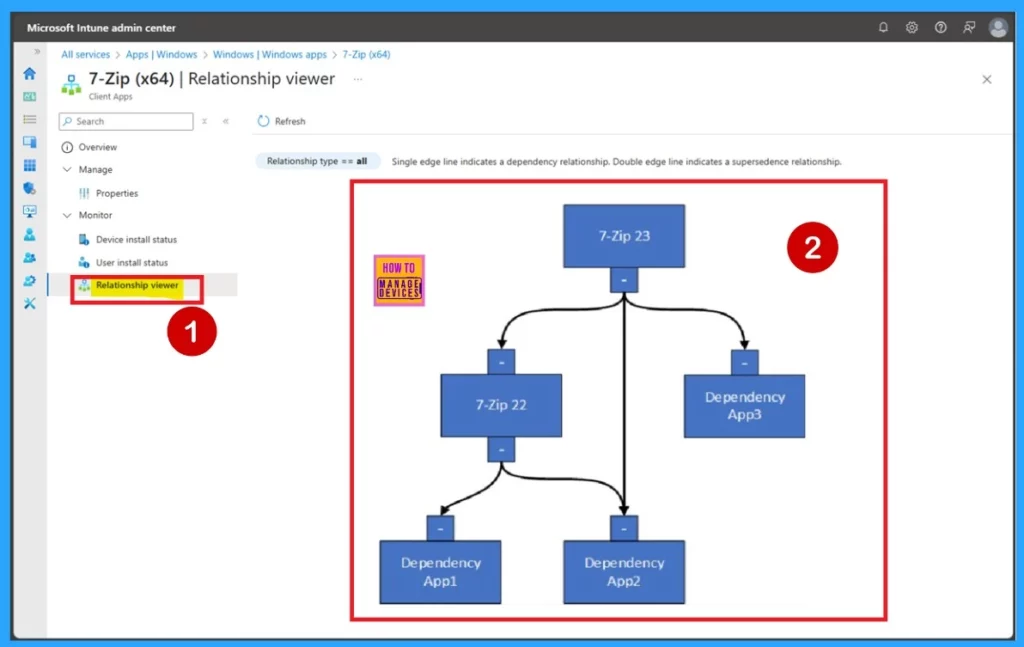The image size is (1024, 647).
Task: Collapse children below 7-Zip 22 node
Action: click(501, 450)
